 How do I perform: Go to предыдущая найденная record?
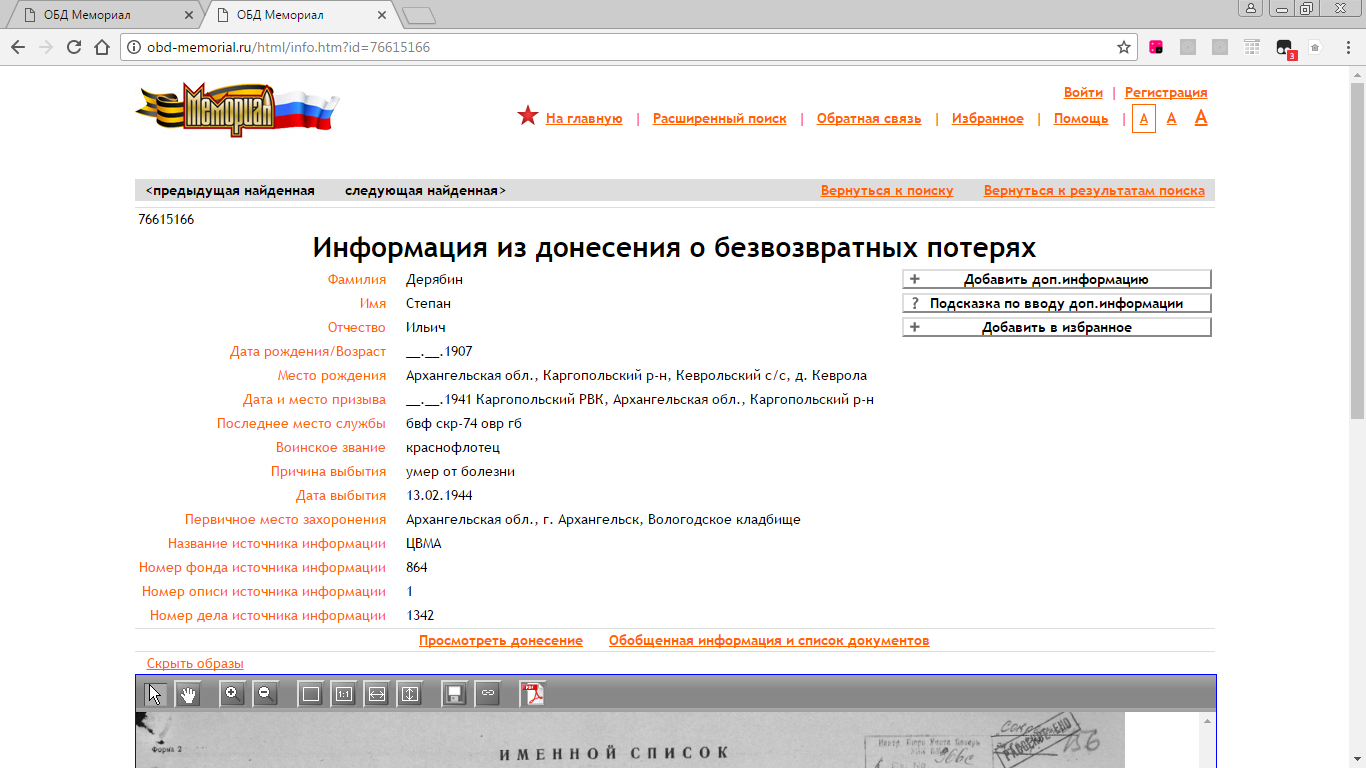(x=230, y=190)
